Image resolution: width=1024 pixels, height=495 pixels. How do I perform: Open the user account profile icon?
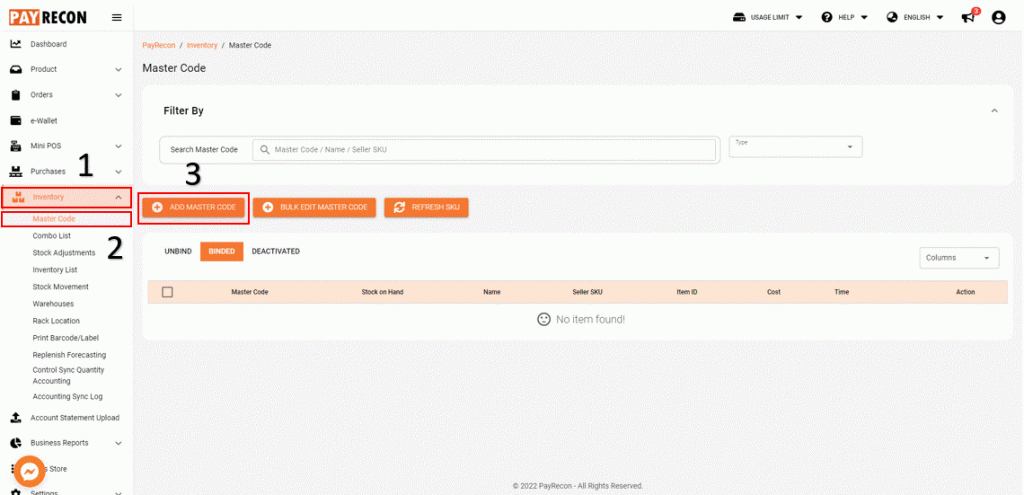(x=999, y=18)
